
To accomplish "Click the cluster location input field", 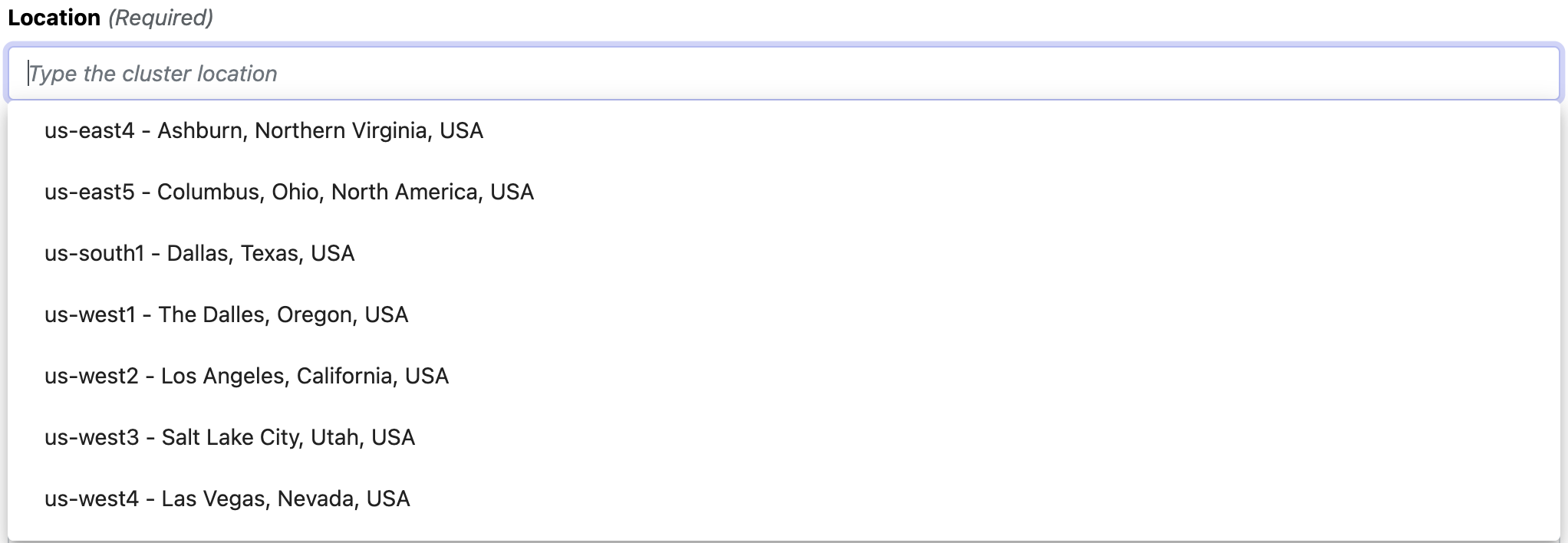I will [782, 74].
